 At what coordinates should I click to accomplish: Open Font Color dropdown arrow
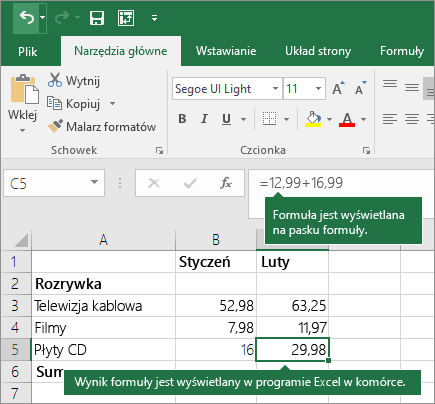(x=363, y=119)
